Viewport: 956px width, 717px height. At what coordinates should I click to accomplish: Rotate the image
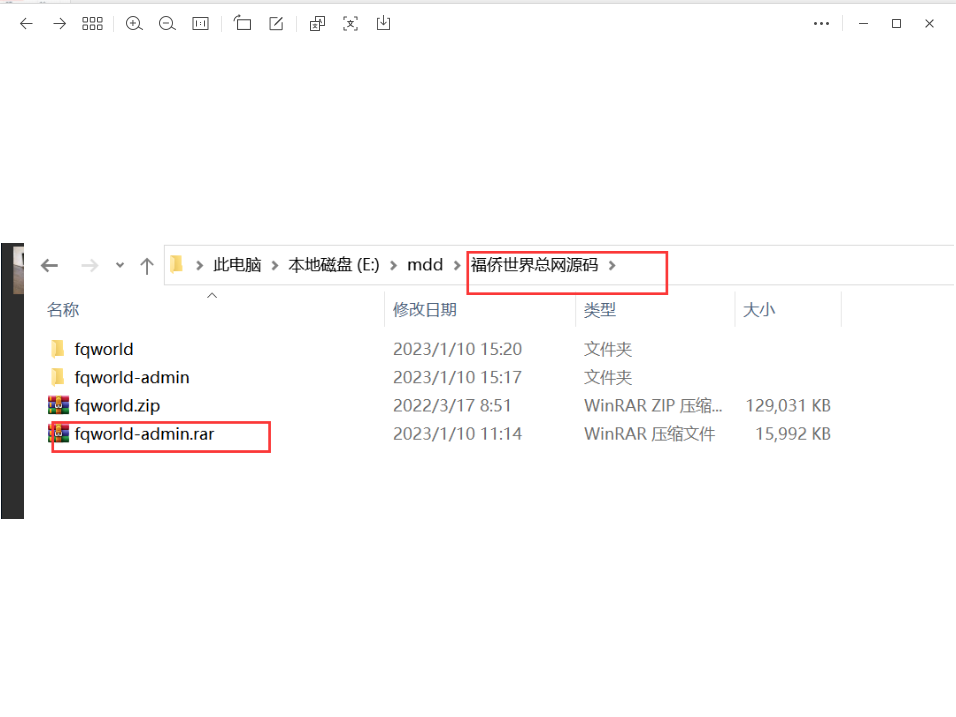click(243, 23)
